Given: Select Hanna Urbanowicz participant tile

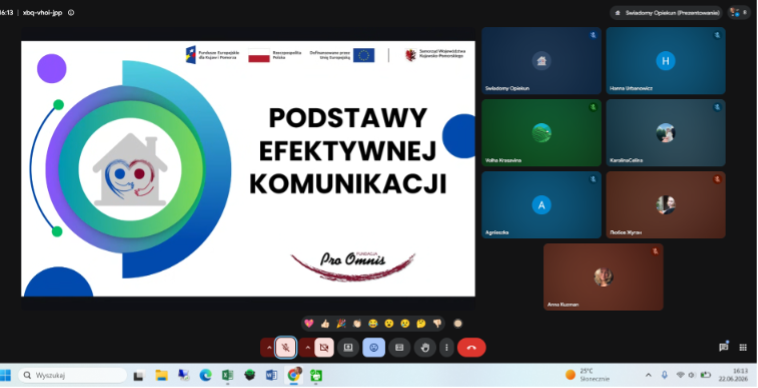Looking at the screenshot, I should click(x=666, y=60).
